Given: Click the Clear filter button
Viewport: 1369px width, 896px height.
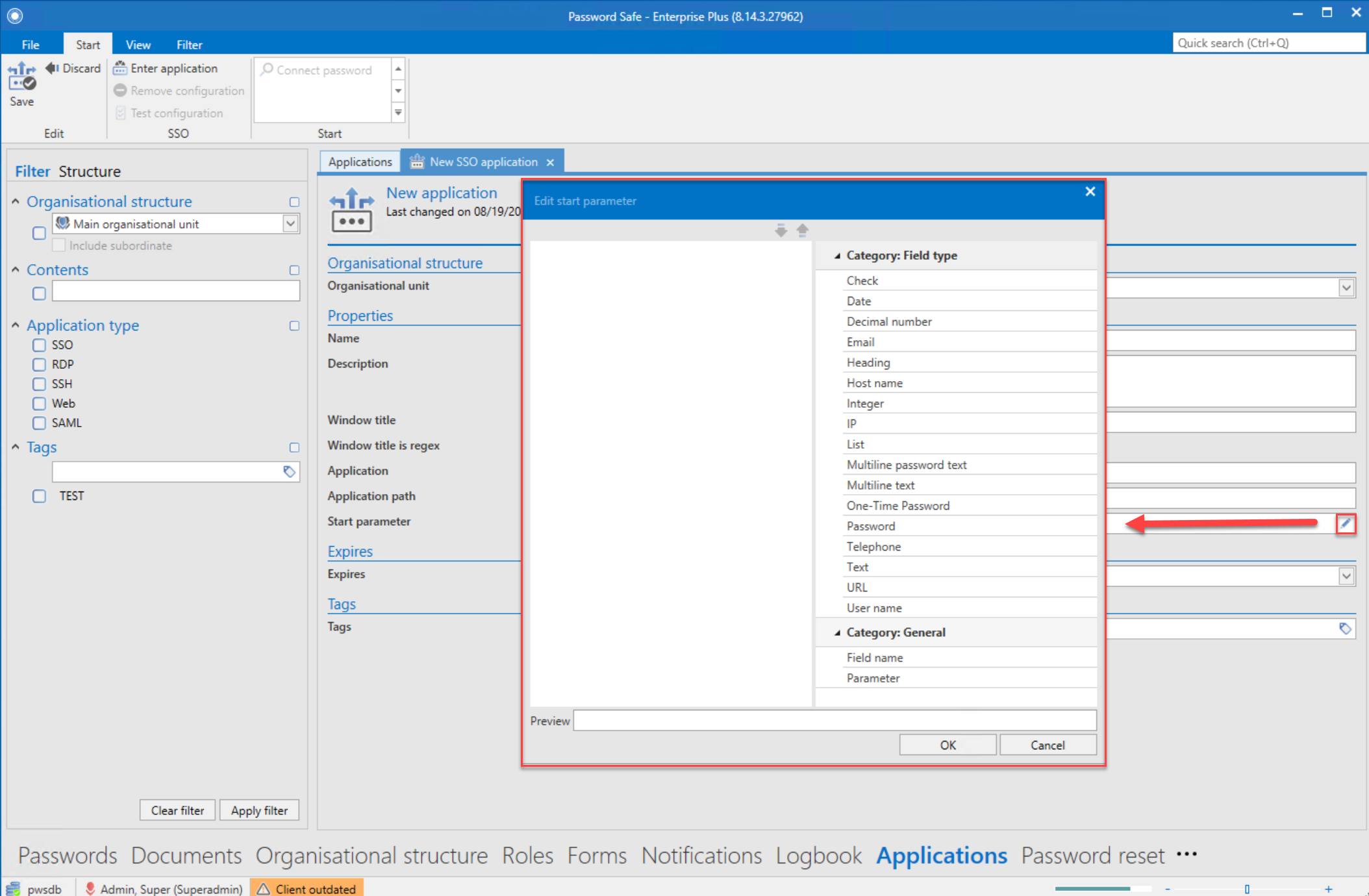Looking at the screenshot, I should pyautogui.click(x=177, y=810).
